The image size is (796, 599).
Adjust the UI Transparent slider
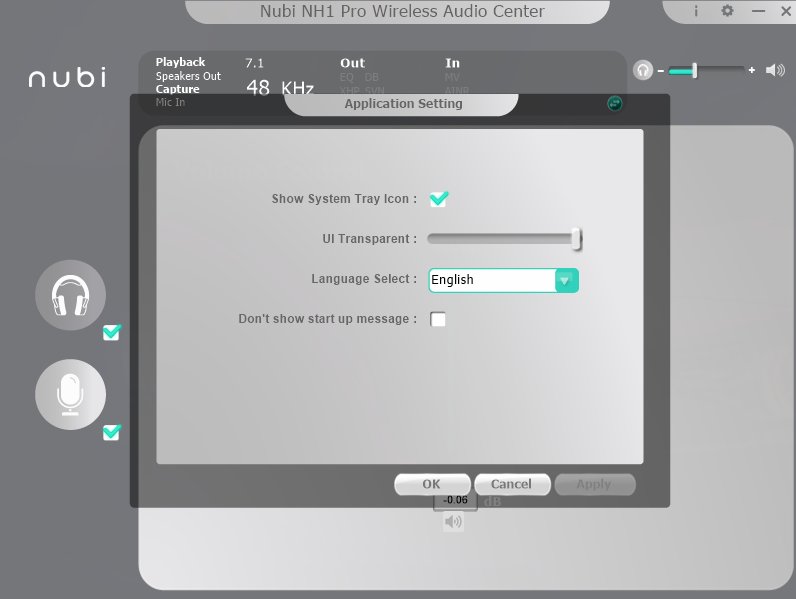[505, 239]
